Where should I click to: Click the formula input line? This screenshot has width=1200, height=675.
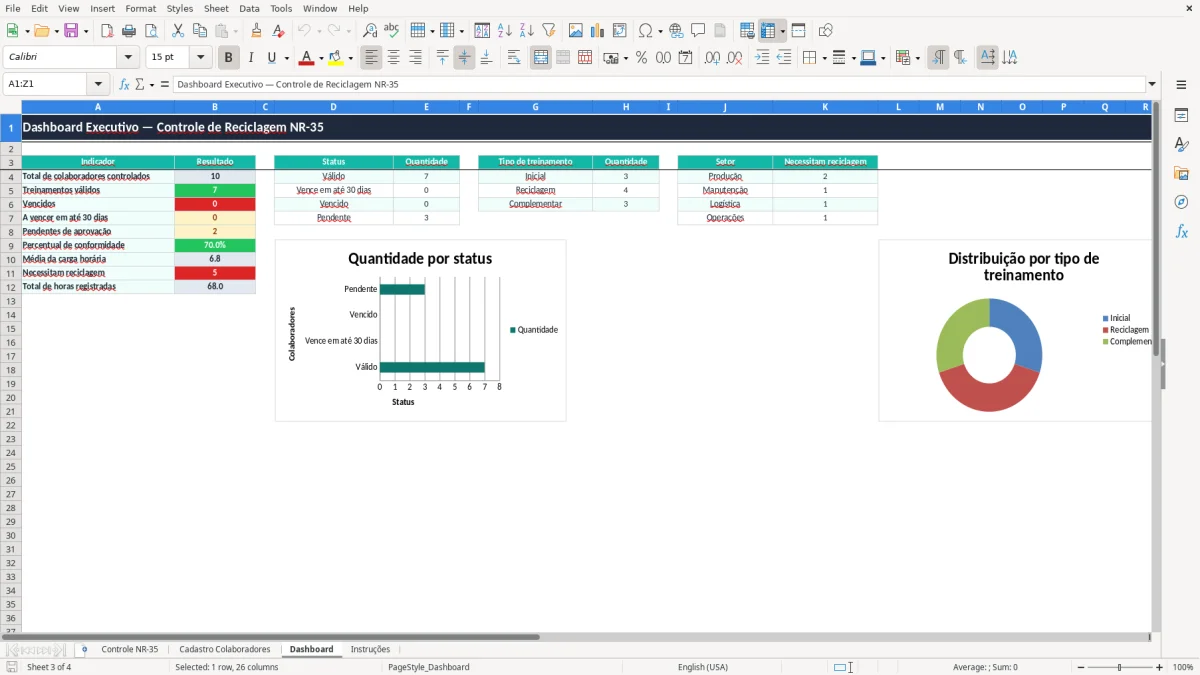coord(658,84)
